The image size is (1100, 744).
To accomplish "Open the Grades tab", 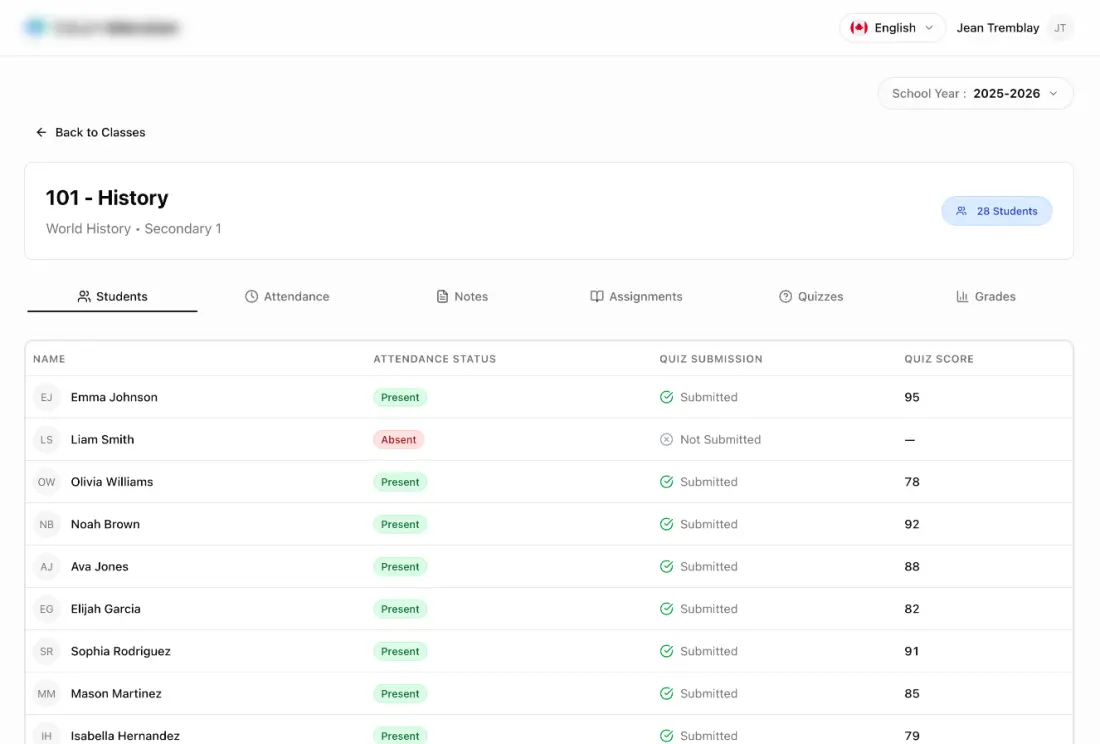I will [986, 297].
